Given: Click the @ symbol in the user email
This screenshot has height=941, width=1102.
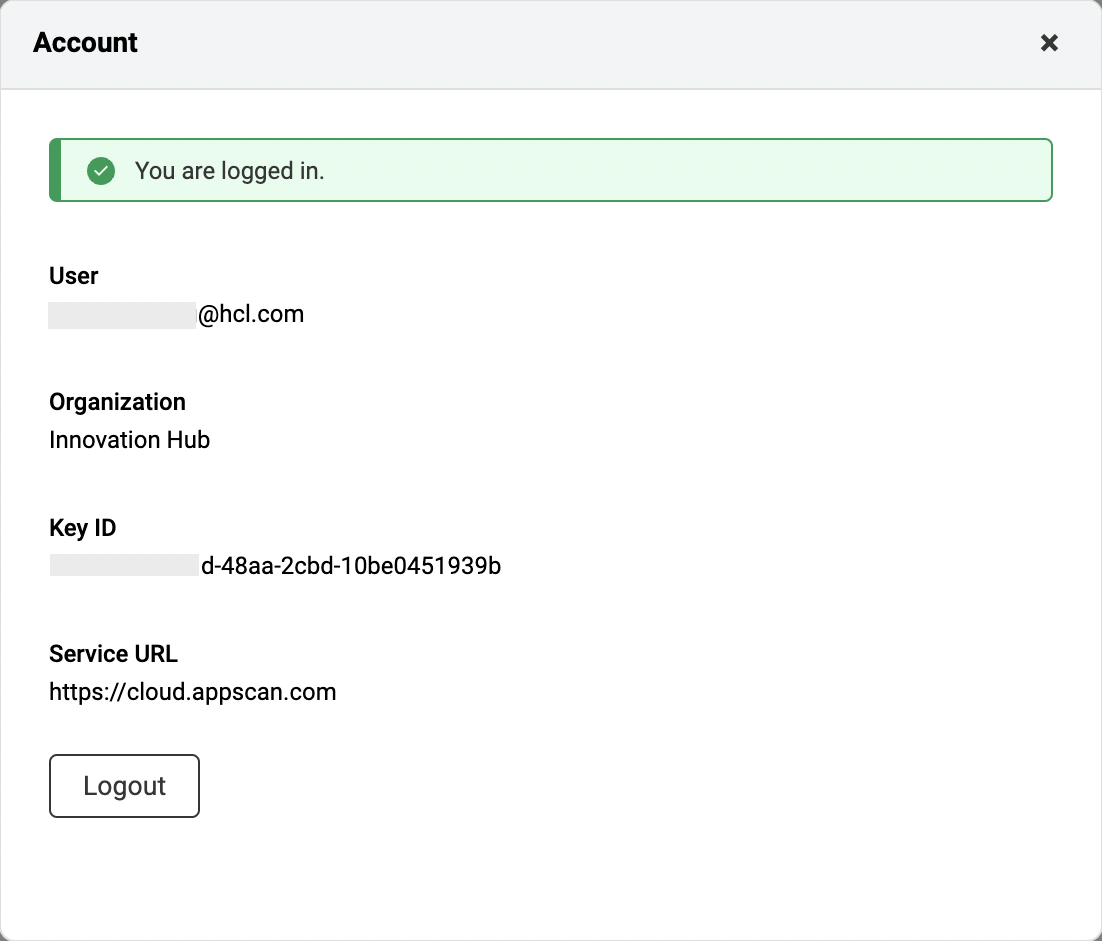Looking at the screenshot, I should click(x=208, y=315).
